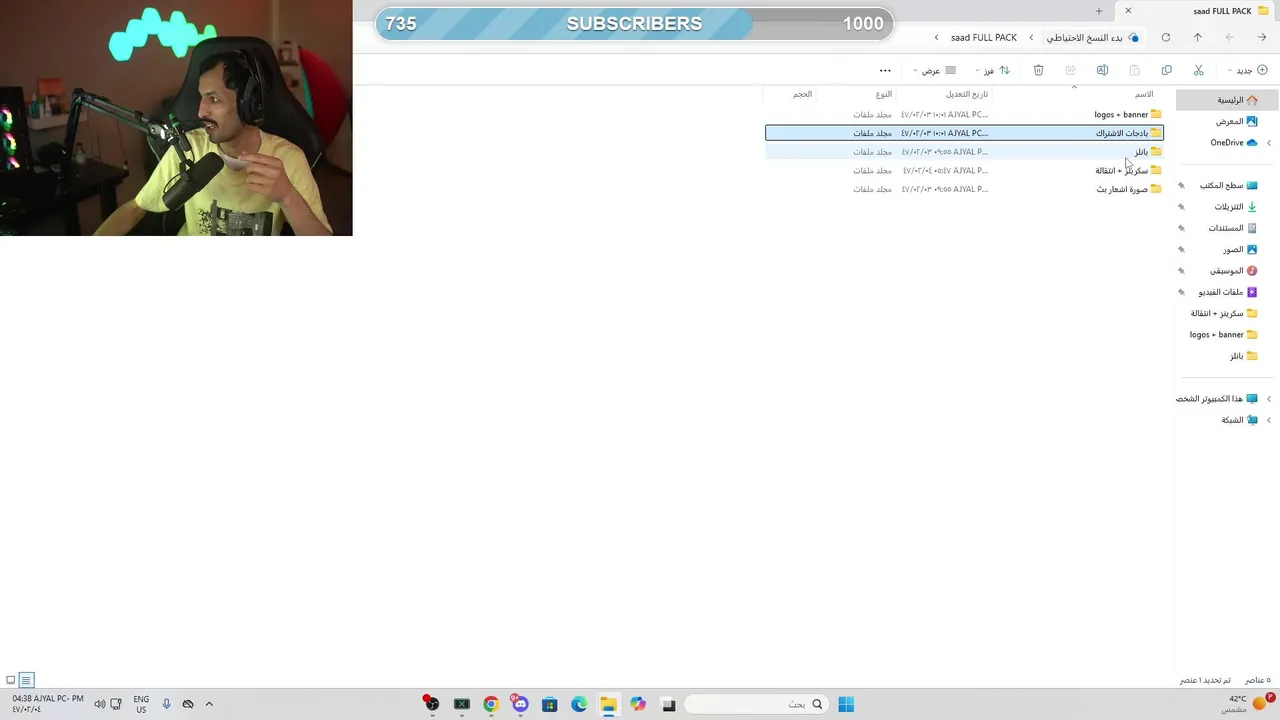The image size is (1280, 720).
Task: Open ملفات الفيديو (Videos) in sidebar
Action: [1228, 292]
